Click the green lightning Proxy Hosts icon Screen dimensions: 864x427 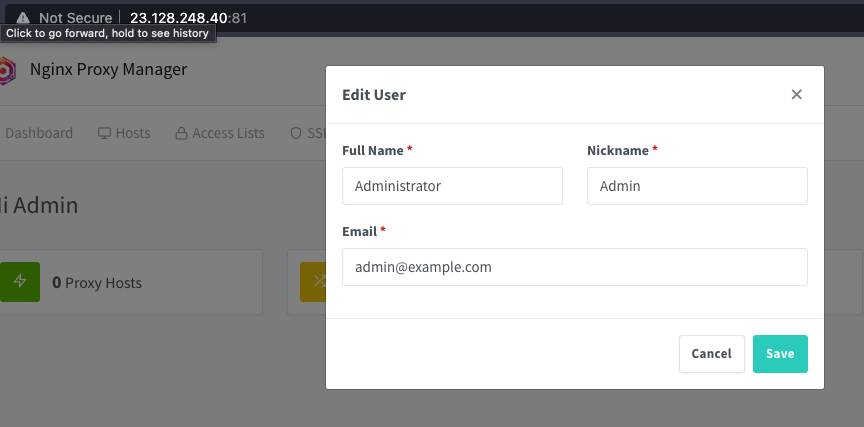coord(19,282)
